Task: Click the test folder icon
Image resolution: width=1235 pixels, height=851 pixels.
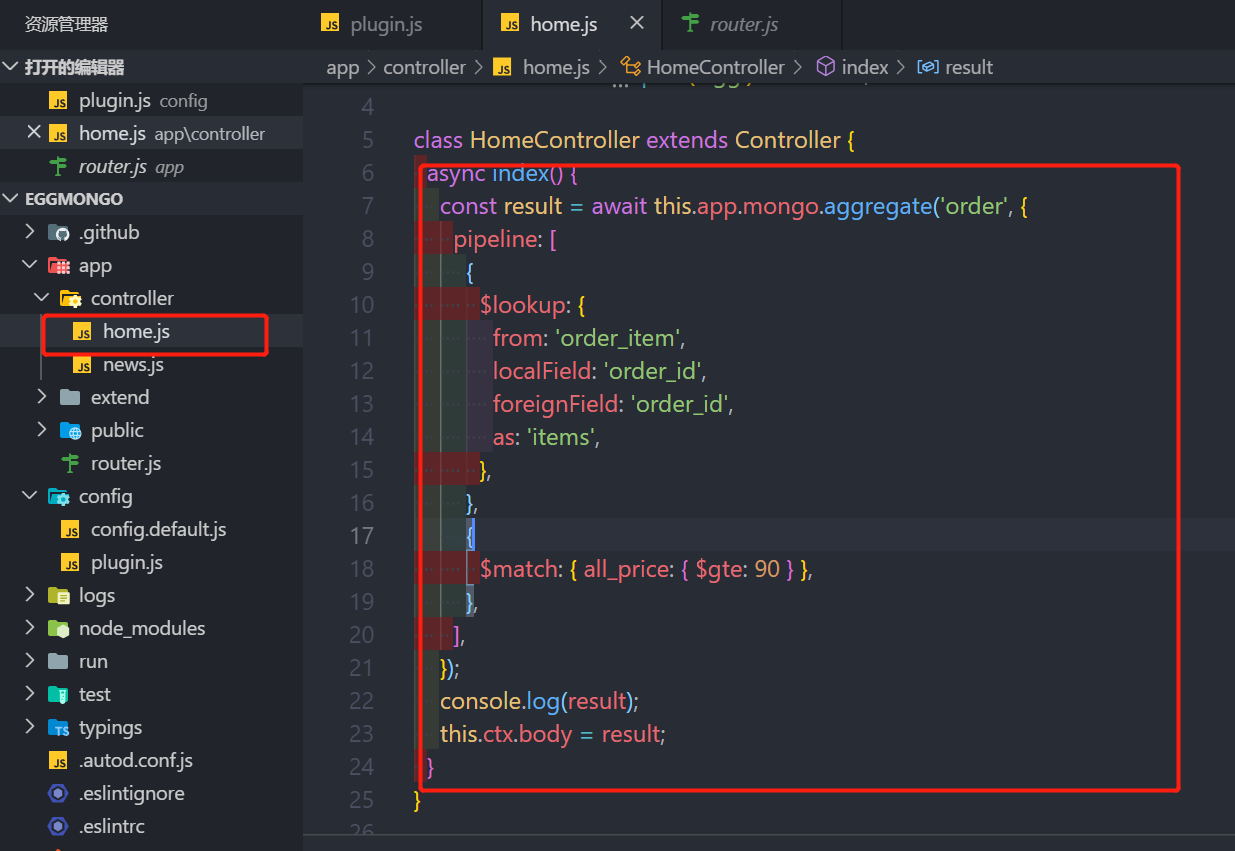Action: tap(59, 694)
